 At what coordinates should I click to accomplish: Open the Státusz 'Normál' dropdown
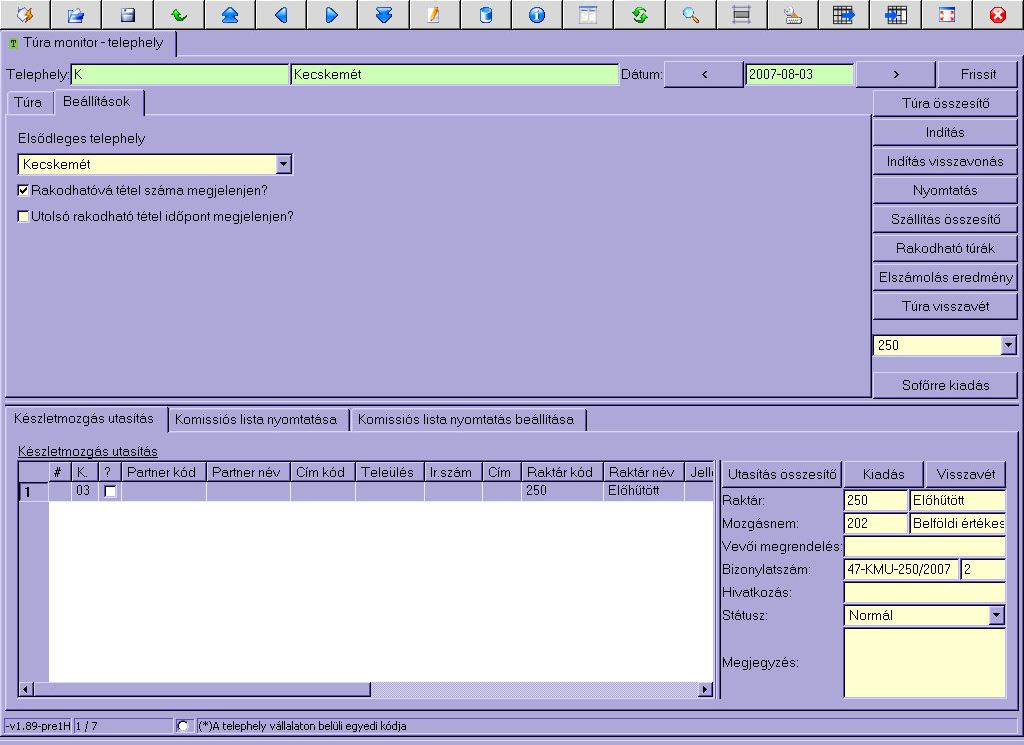996,616
